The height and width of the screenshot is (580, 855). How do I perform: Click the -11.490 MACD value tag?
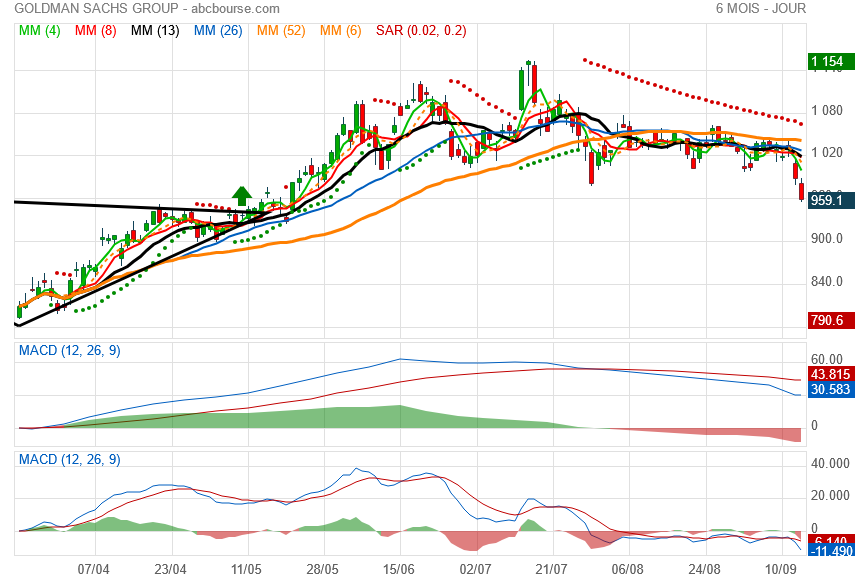tap(830, 551)
